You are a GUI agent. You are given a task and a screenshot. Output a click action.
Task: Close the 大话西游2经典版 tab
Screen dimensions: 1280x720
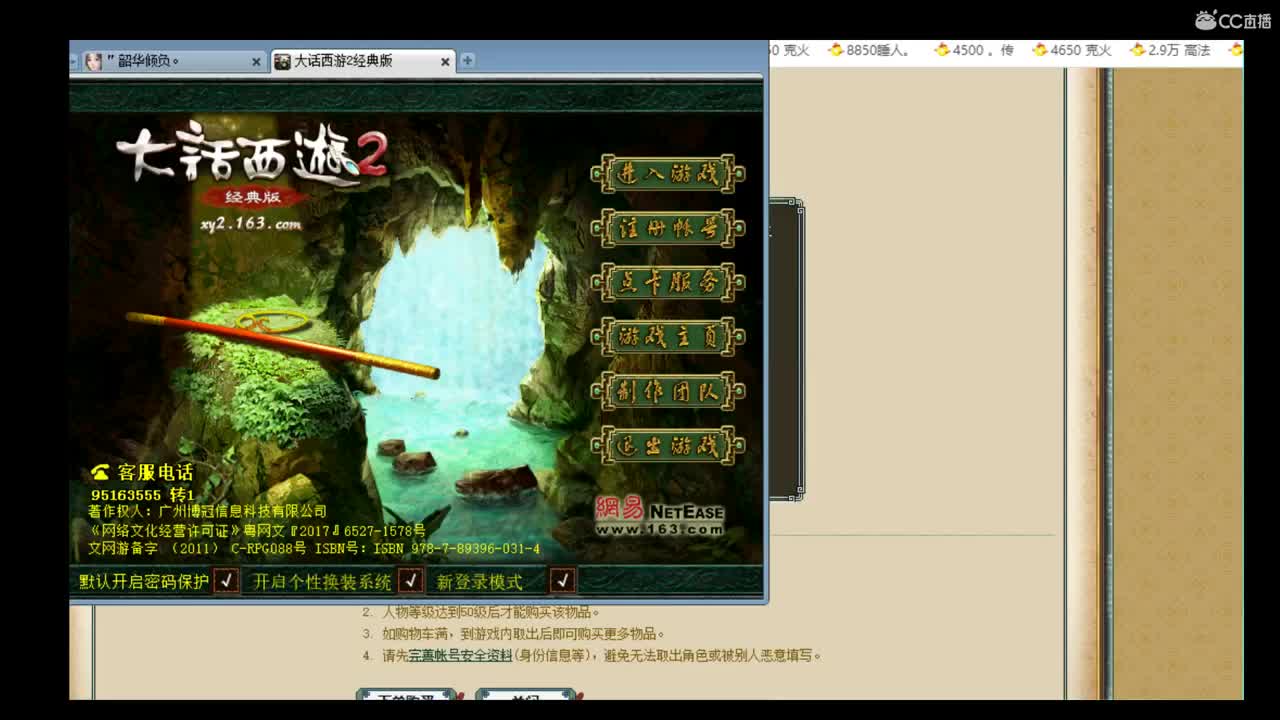445,62
